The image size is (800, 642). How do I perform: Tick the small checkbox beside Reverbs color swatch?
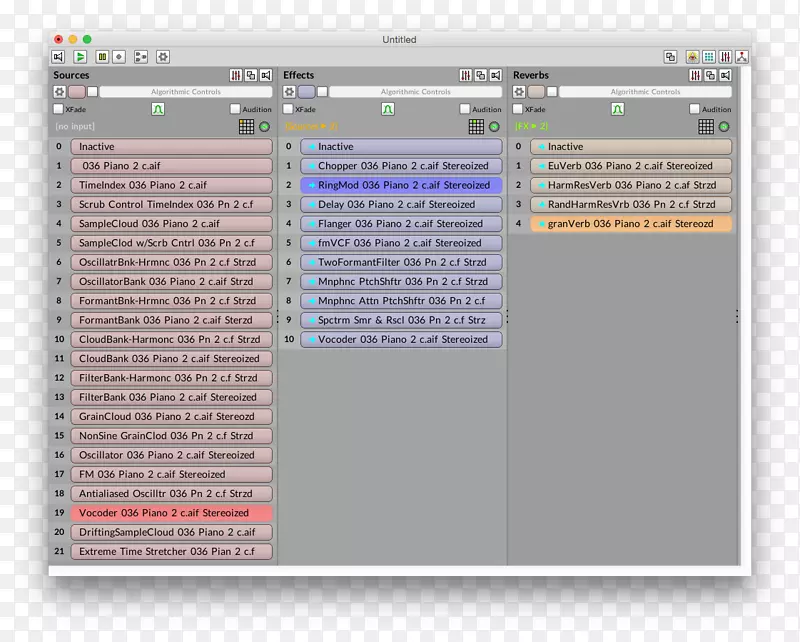point(552,92)
